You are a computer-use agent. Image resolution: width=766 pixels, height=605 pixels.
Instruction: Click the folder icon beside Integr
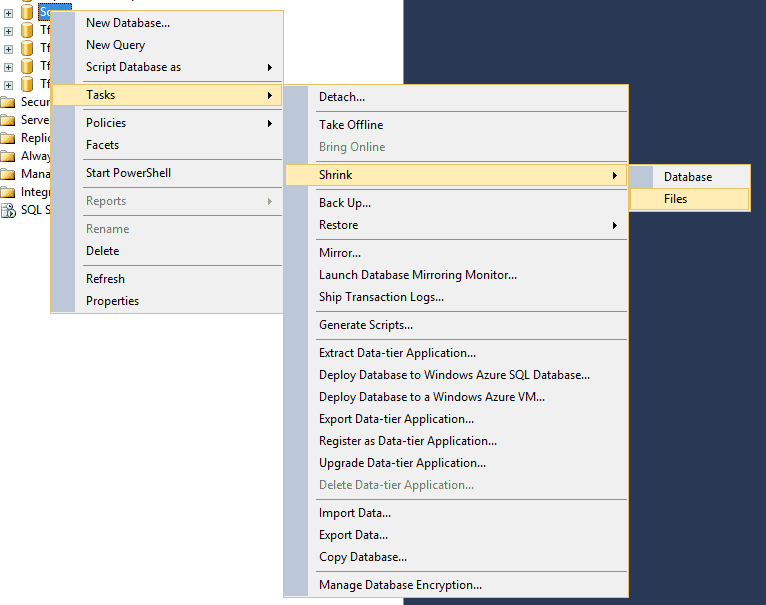point(8,192)
